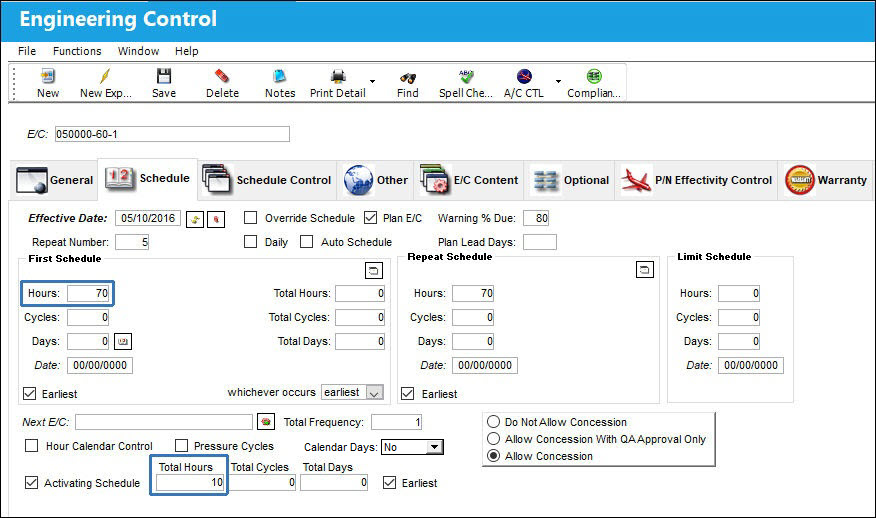The width and height of the screenshot is (876, 518).
Task: Click First Schedule Date field
Action: pyautogui.click(x=100, y=365)
